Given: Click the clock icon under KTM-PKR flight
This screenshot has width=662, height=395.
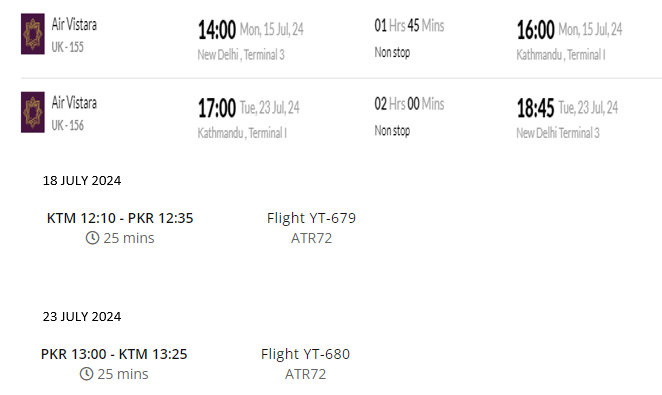Looking at the screenshot, I should pyautogui.click(x=92, y=238).
